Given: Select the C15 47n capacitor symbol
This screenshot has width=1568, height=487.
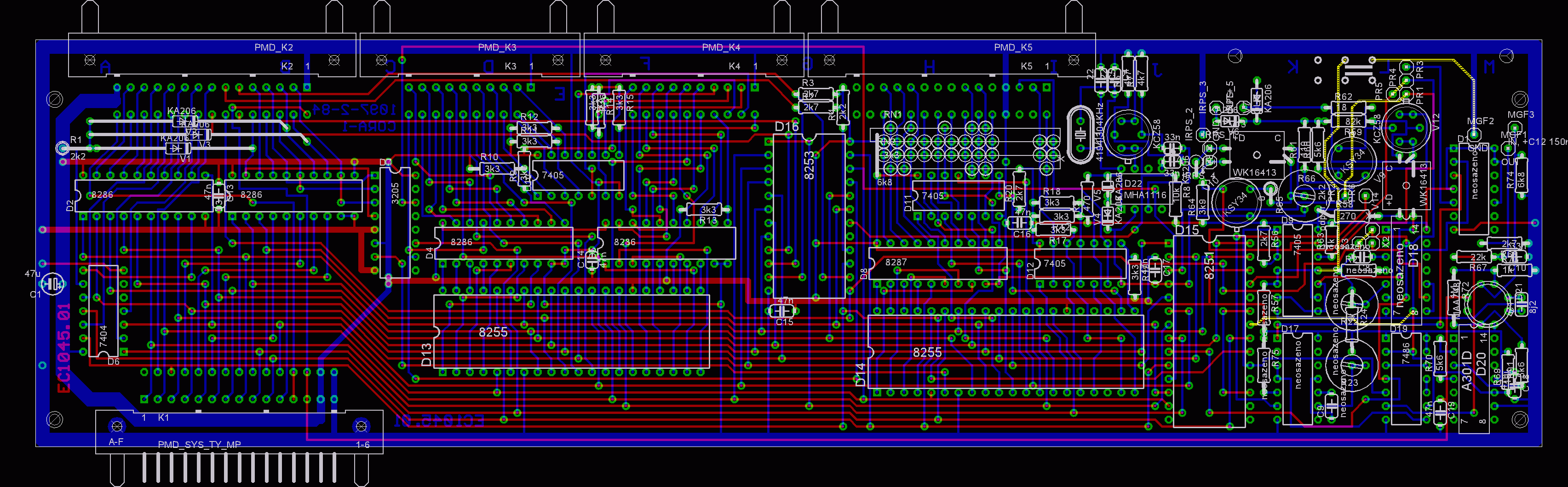Looking at the screenshot, I should (782, 311).
